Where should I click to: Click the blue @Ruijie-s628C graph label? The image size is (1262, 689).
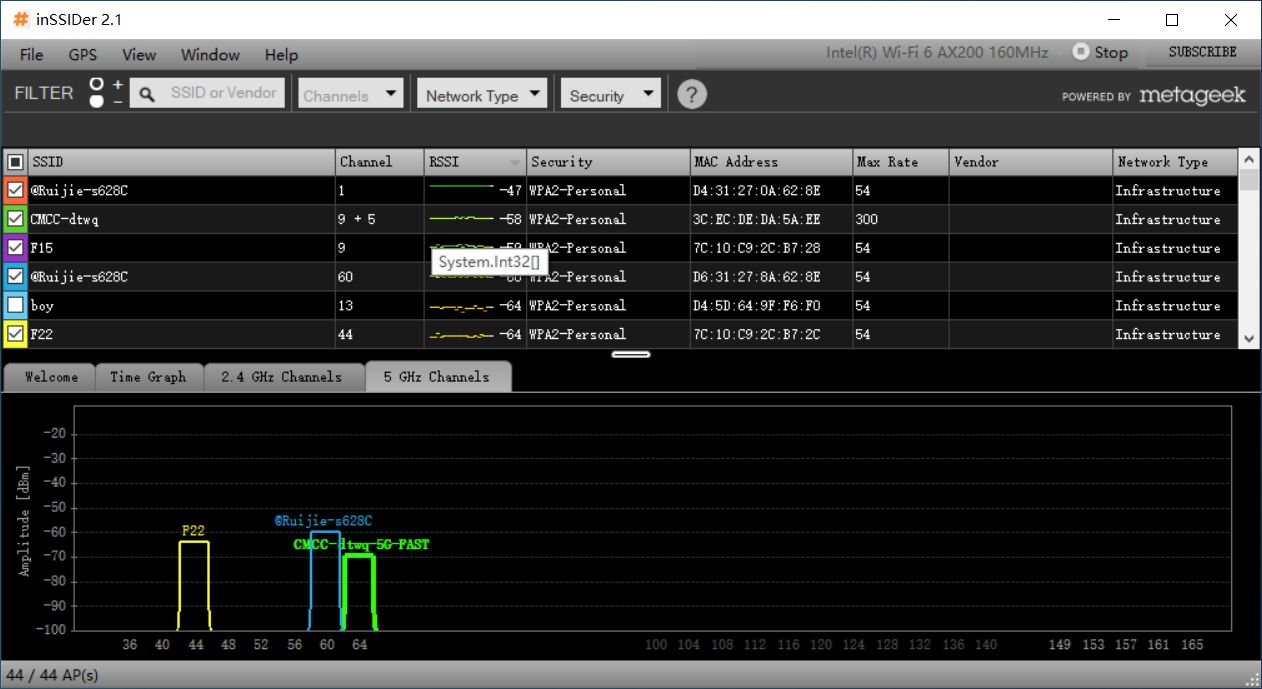[323, 521]
